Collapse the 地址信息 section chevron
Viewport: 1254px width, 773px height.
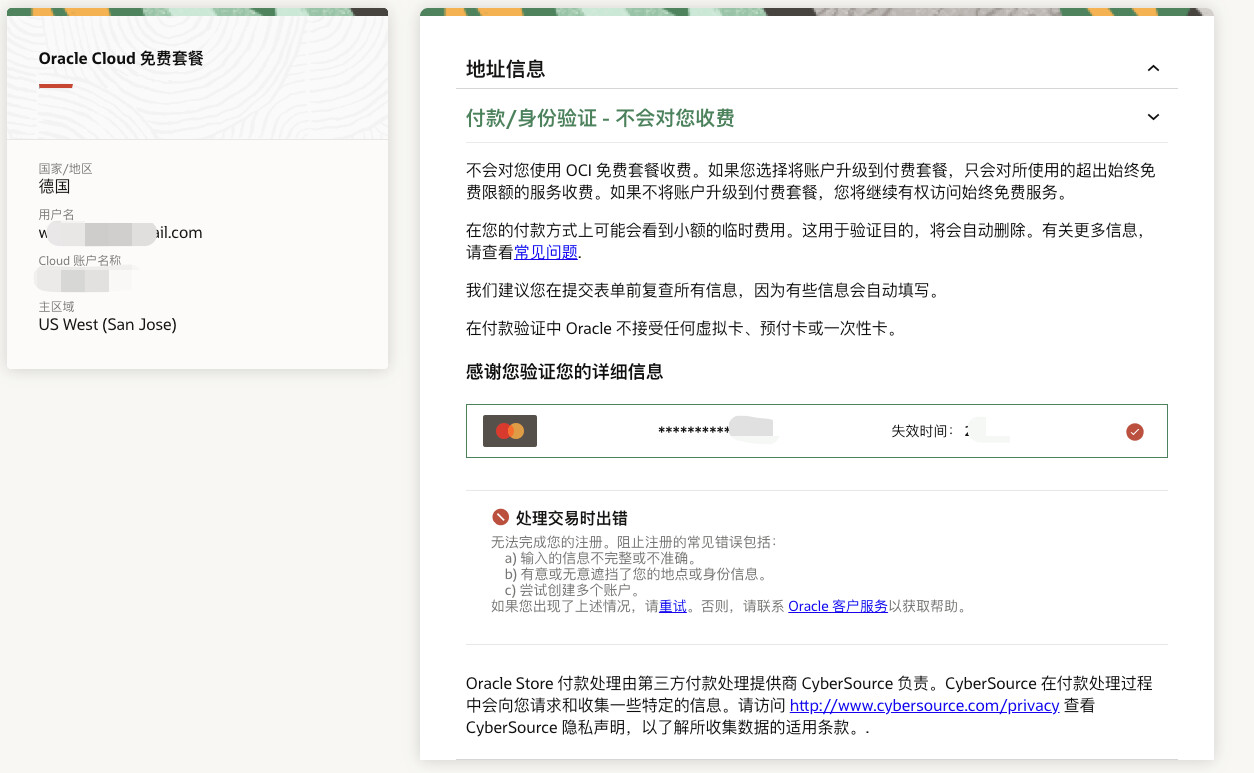click(1153, 68)
